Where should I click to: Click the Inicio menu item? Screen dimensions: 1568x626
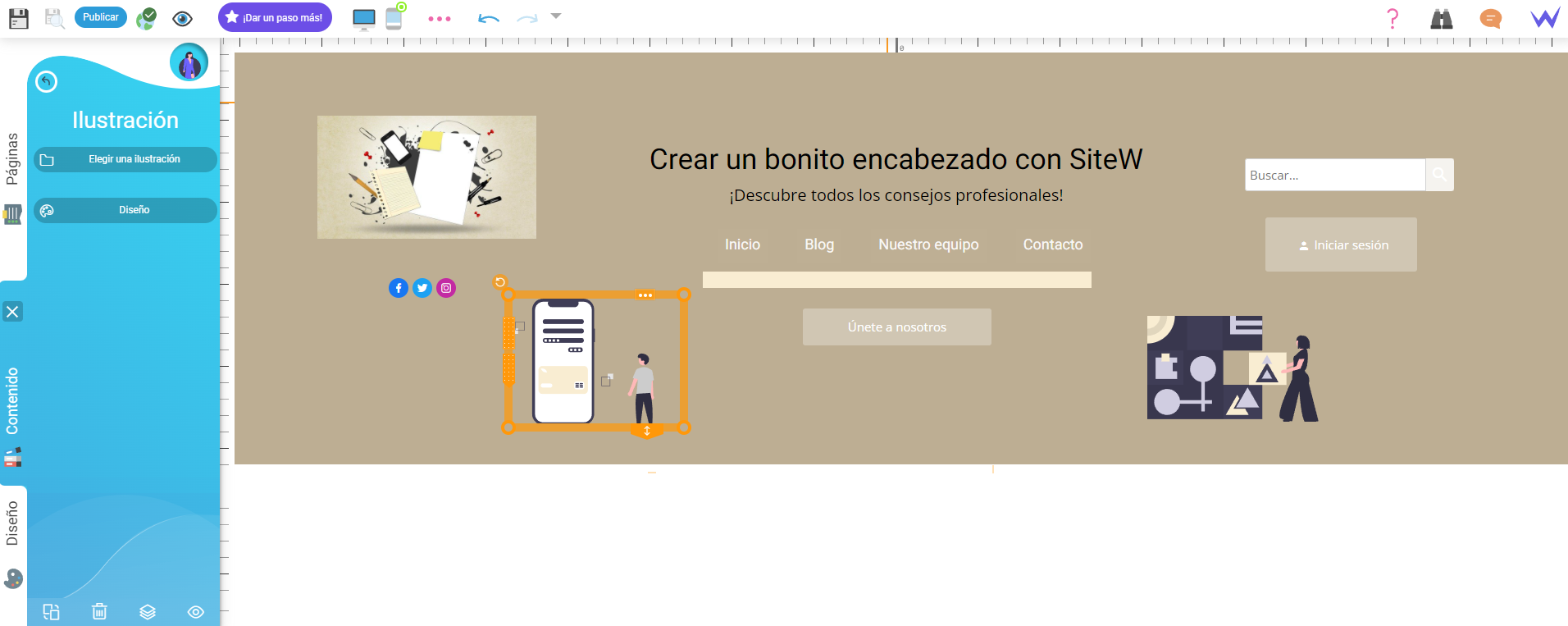tap(742, 244)
